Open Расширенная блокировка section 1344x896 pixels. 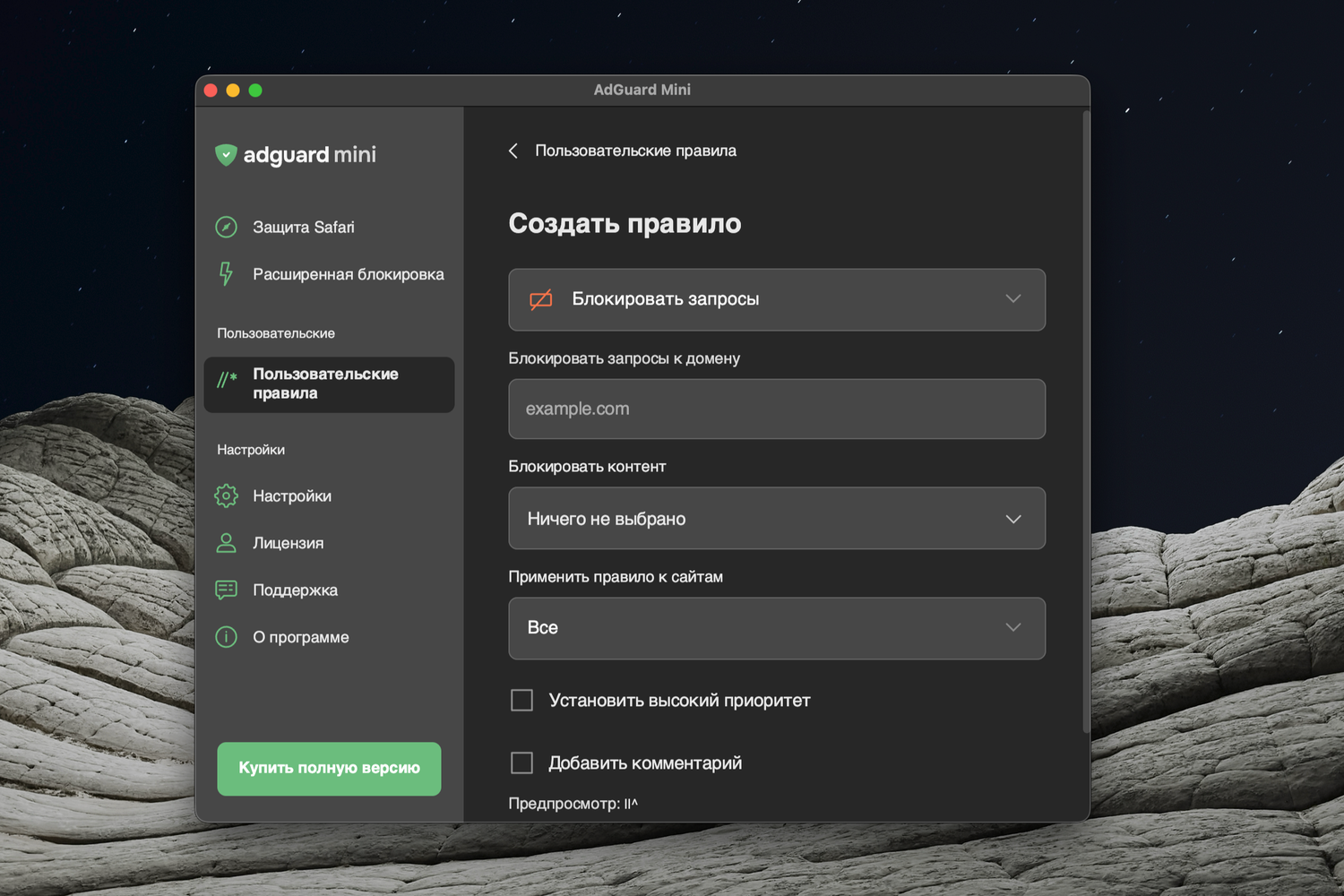329,274
